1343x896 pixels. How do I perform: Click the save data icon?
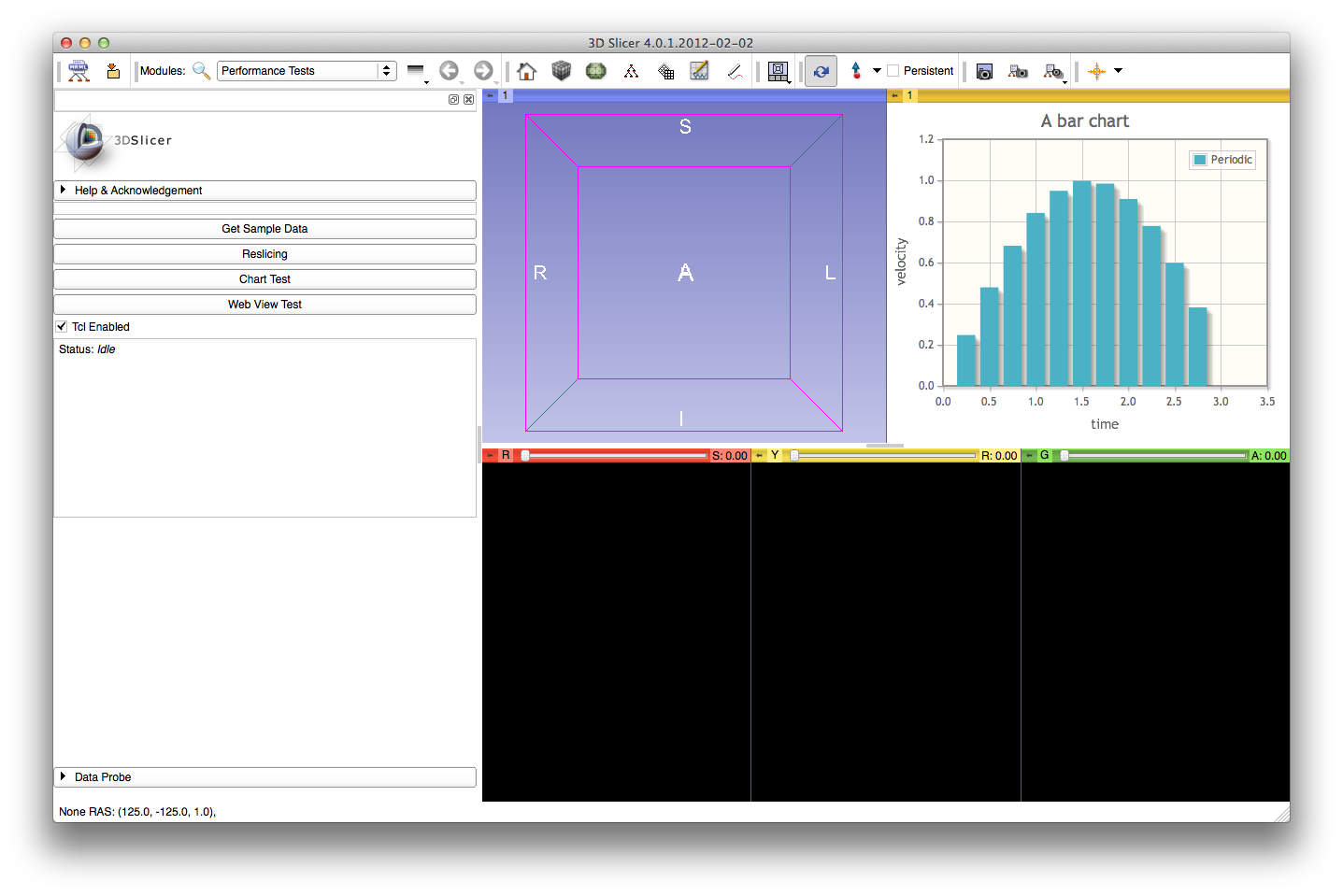[x=113, y=71]
